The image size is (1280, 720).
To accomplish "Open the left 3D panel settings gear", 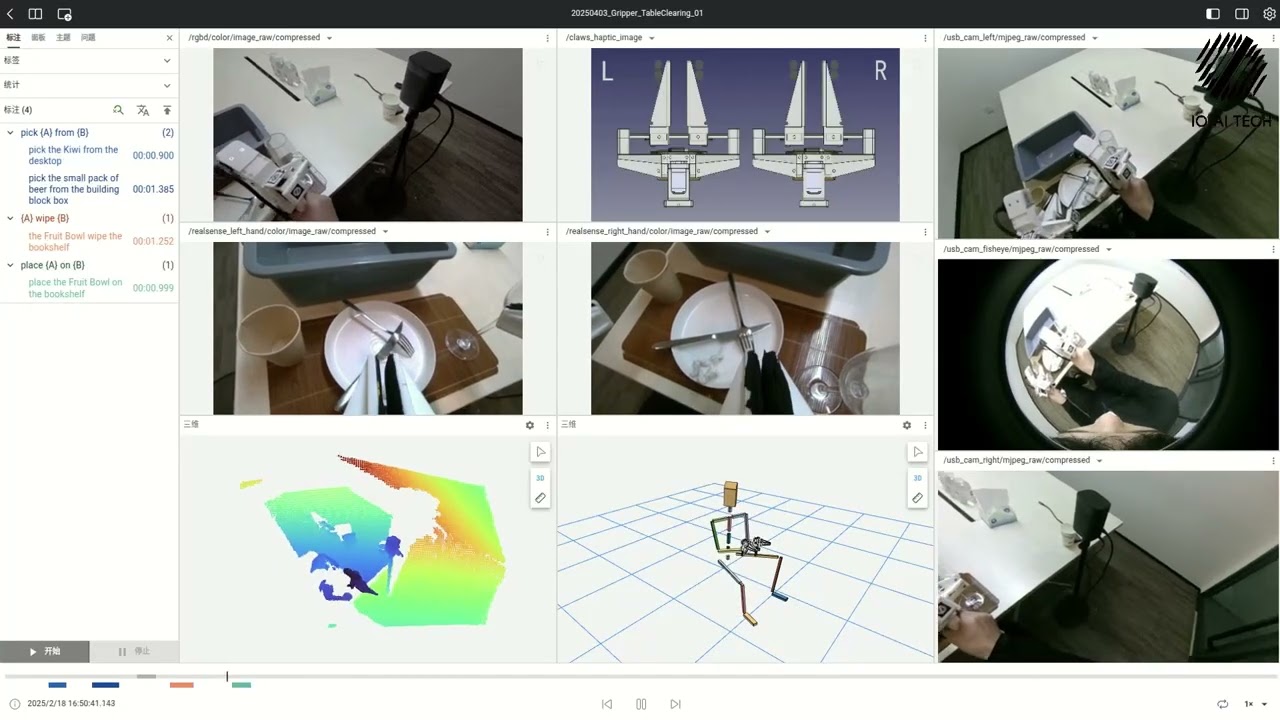I will pos(530,425).
